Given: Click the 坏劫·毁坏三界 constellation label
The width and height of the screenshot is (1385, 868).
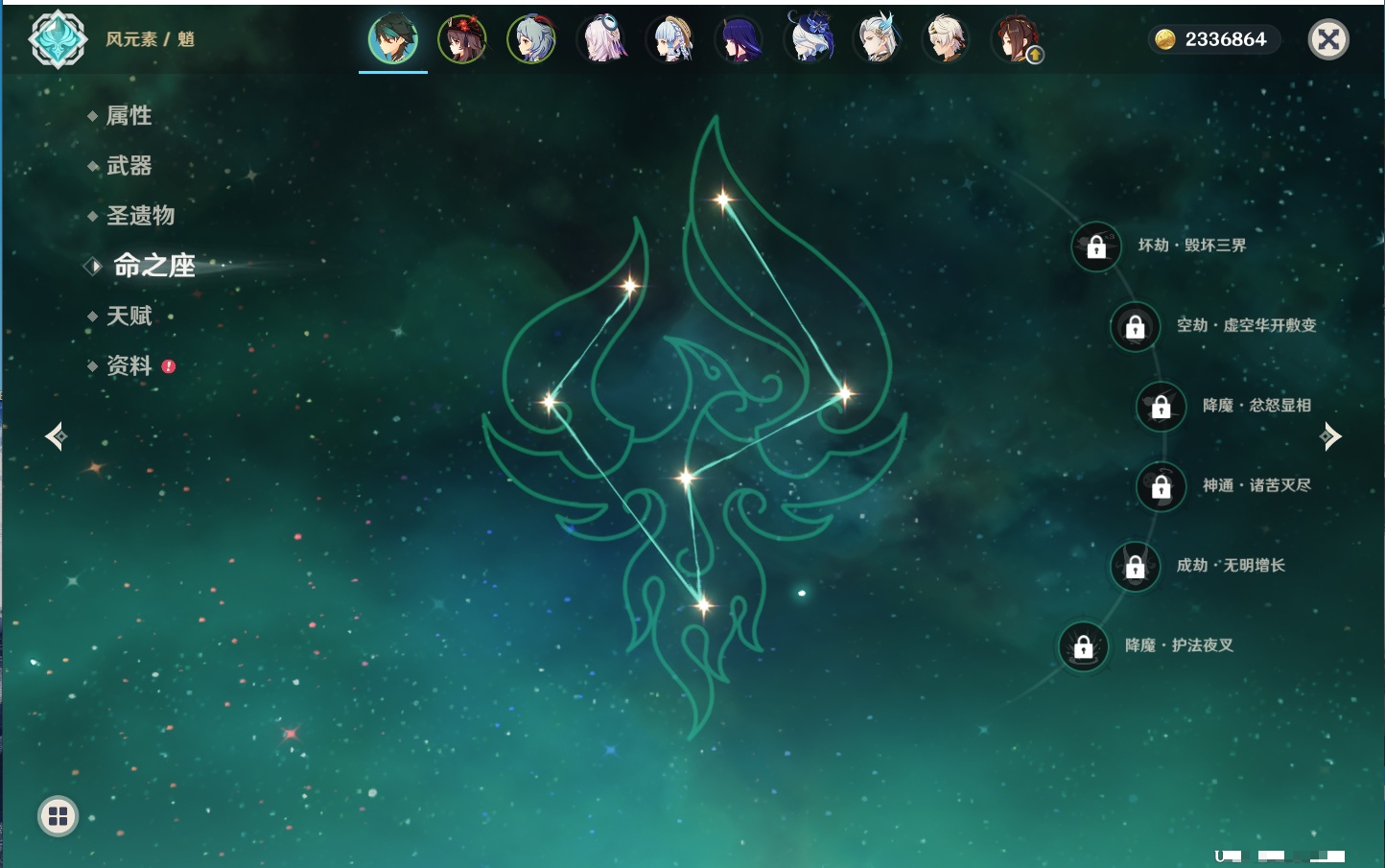Looking at the screenshot, I should tap(1192, 246).
